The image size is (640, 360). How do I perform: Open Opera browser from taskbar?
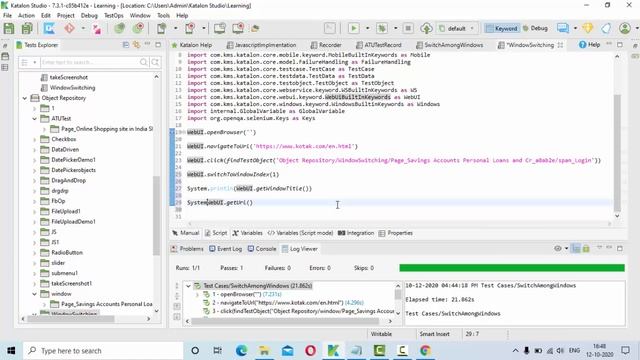[310, 351]
